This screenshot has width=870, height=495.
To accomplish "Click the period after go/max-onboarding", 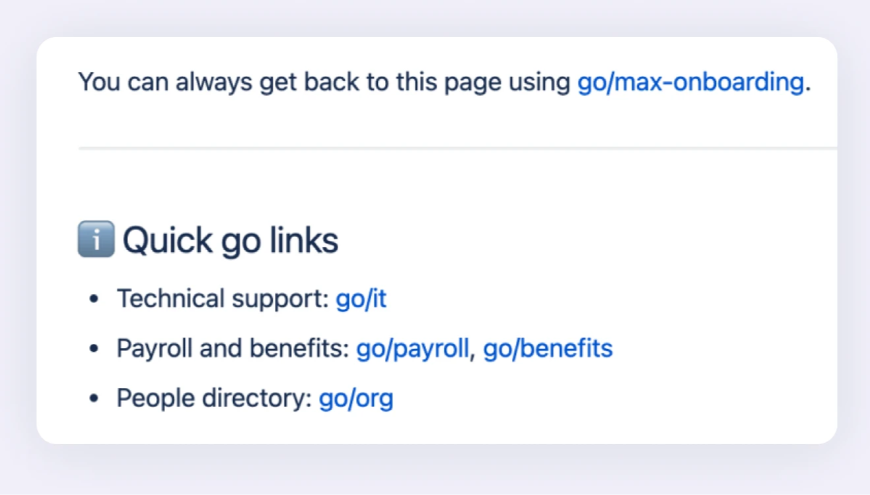I will (x=807, y=87).
